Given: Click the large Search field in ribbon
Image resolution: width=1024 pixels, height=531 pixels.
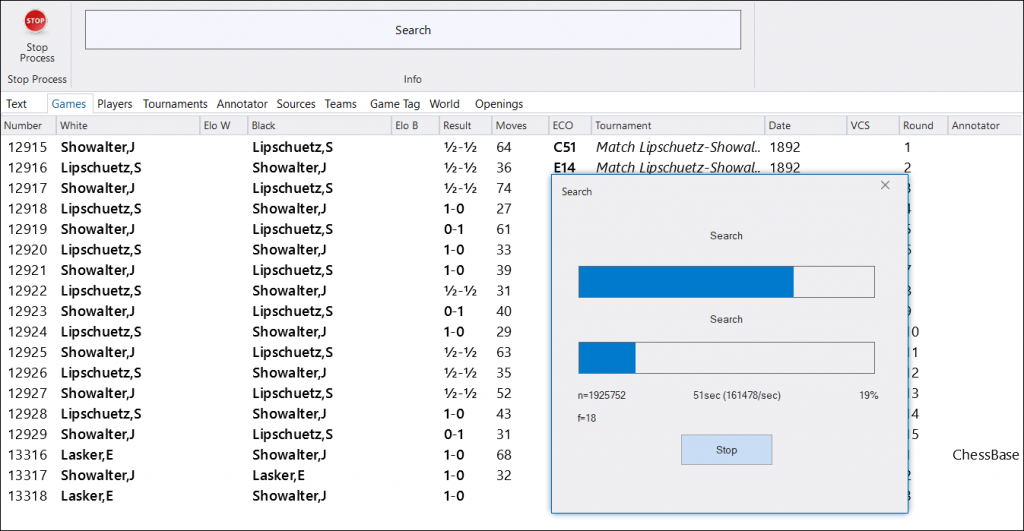Looking at the screenshot, I should tap(413, 29).
